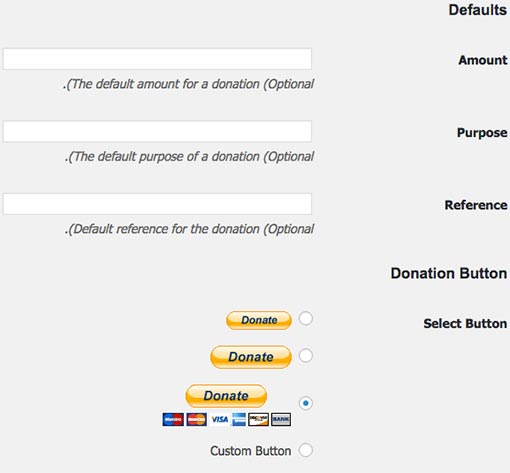The width and height of the screenshot is (510, 473).
Task: Click the MasterCard logo
Action: (x=197, y=419)
